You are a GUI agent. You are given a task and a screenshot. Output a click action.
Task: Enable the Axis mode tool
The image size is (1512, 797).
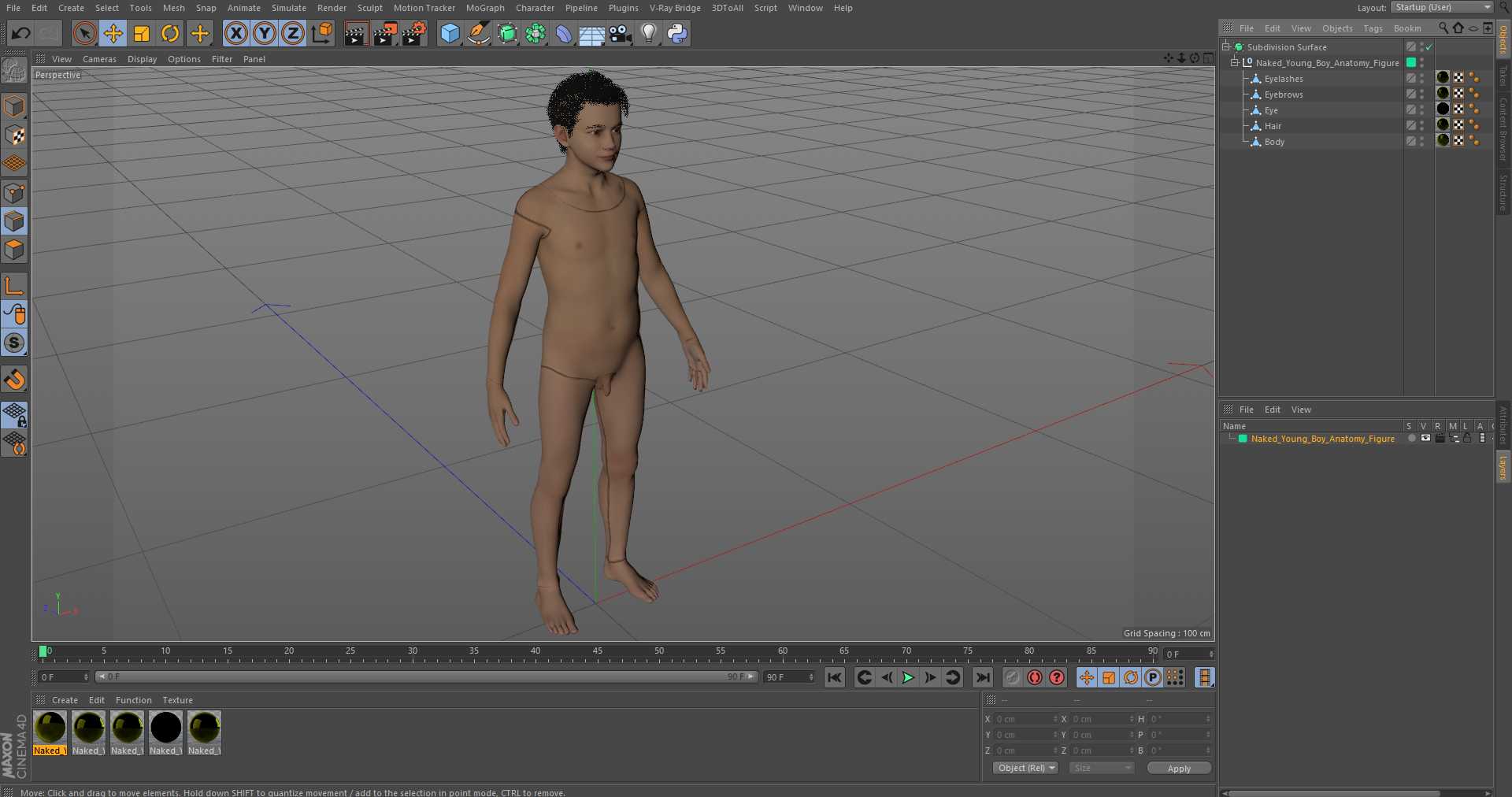14,285
